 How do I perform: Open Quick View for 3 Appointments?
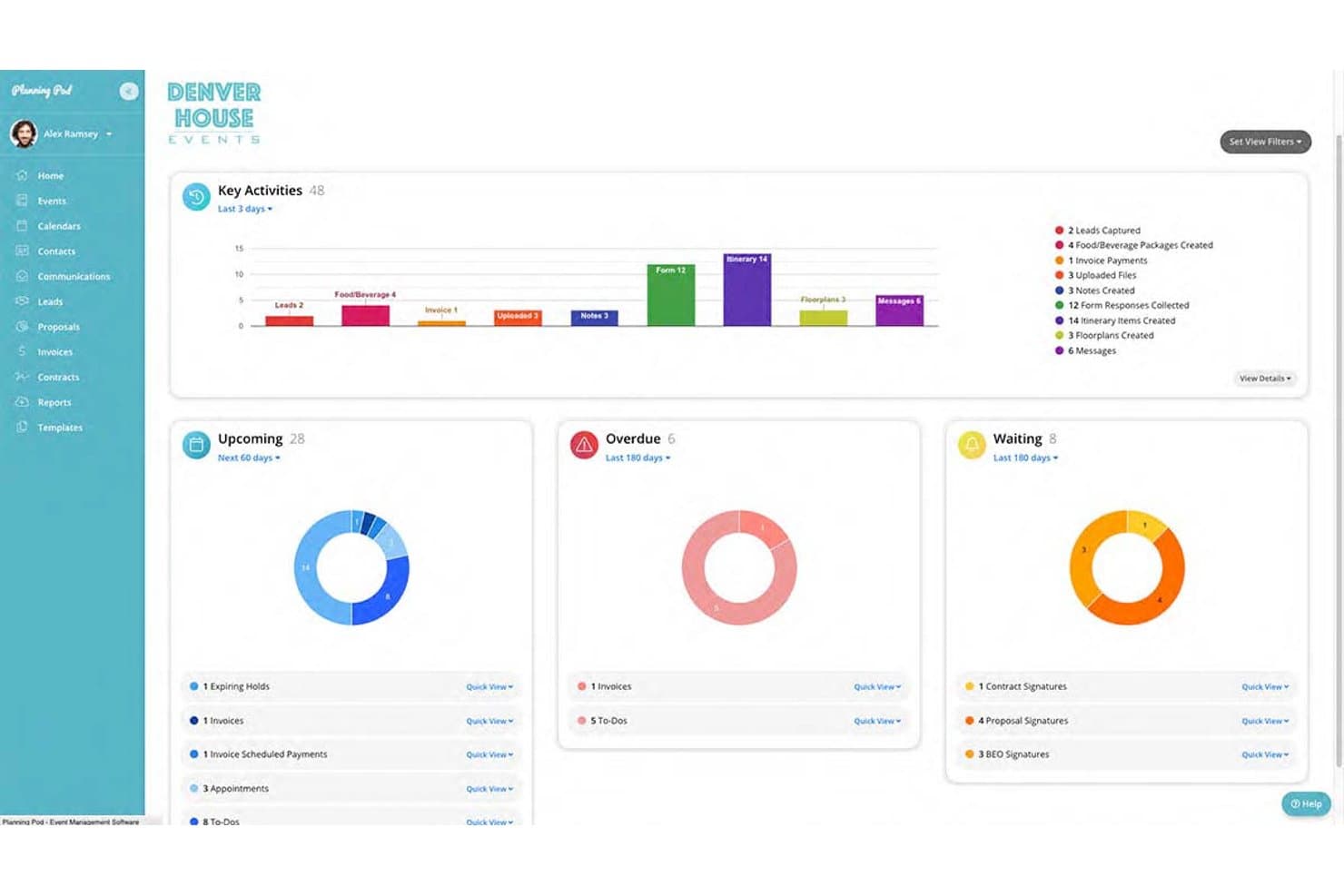pyautogui.click(x=489, y=789)
